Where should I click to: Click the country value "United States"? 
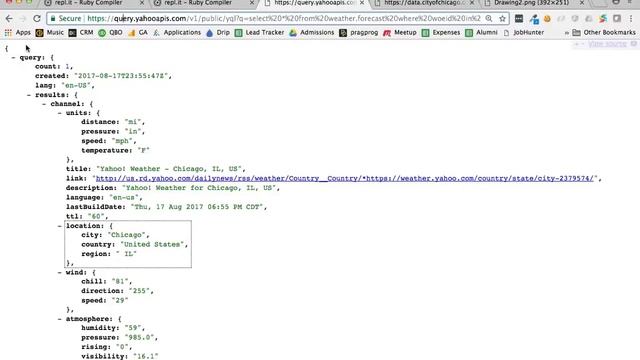(x=153, y=244)
